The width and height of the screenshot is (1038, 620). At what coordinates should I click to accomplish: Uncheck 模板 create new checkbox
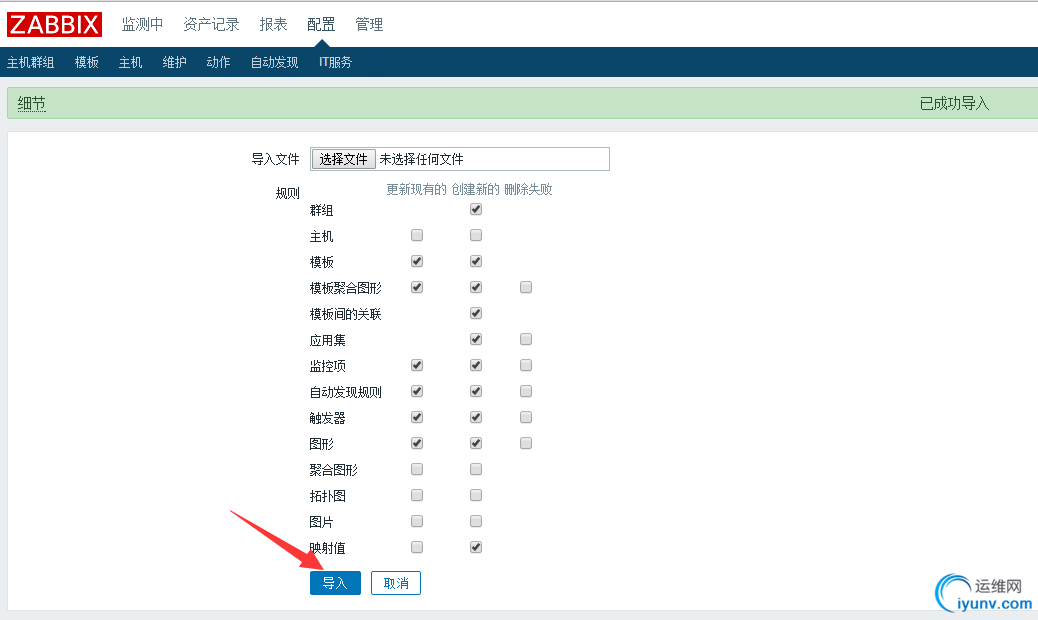(476, 261)
